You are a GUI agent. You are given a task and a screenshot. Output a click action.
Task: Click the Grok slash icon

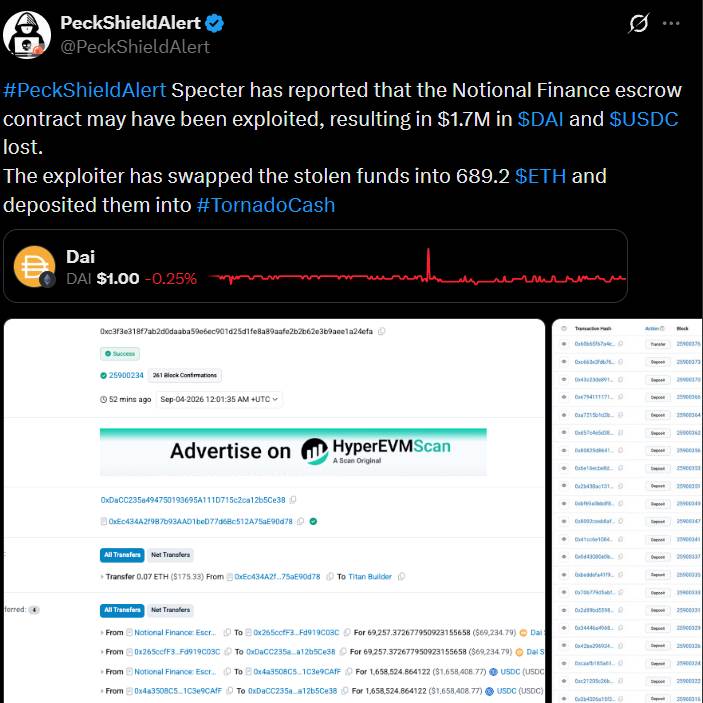click(x=638, y=23)
